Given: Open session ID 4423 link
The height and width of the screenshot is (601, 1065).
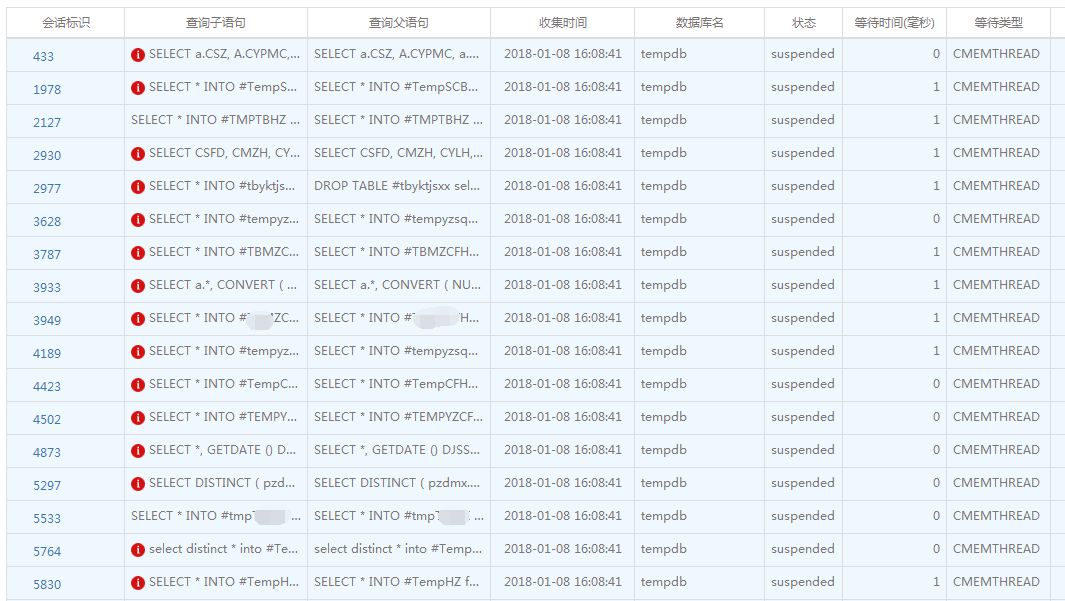Looking at the screenshot, I should (47, 386).
